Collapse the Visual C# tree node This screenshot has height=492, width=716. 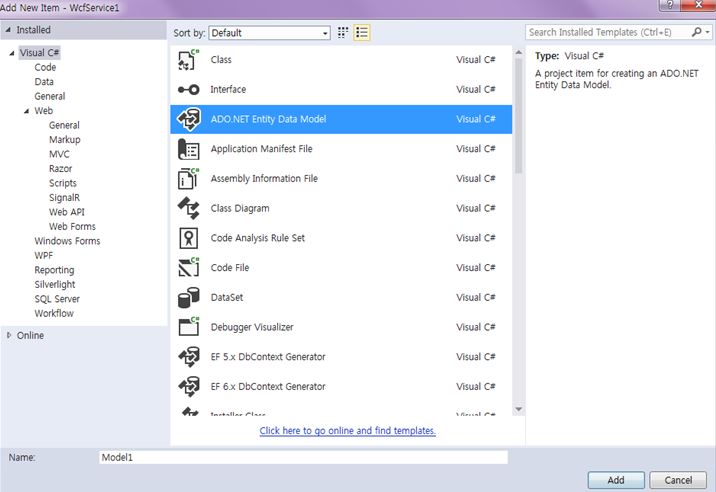click(12, 53)
